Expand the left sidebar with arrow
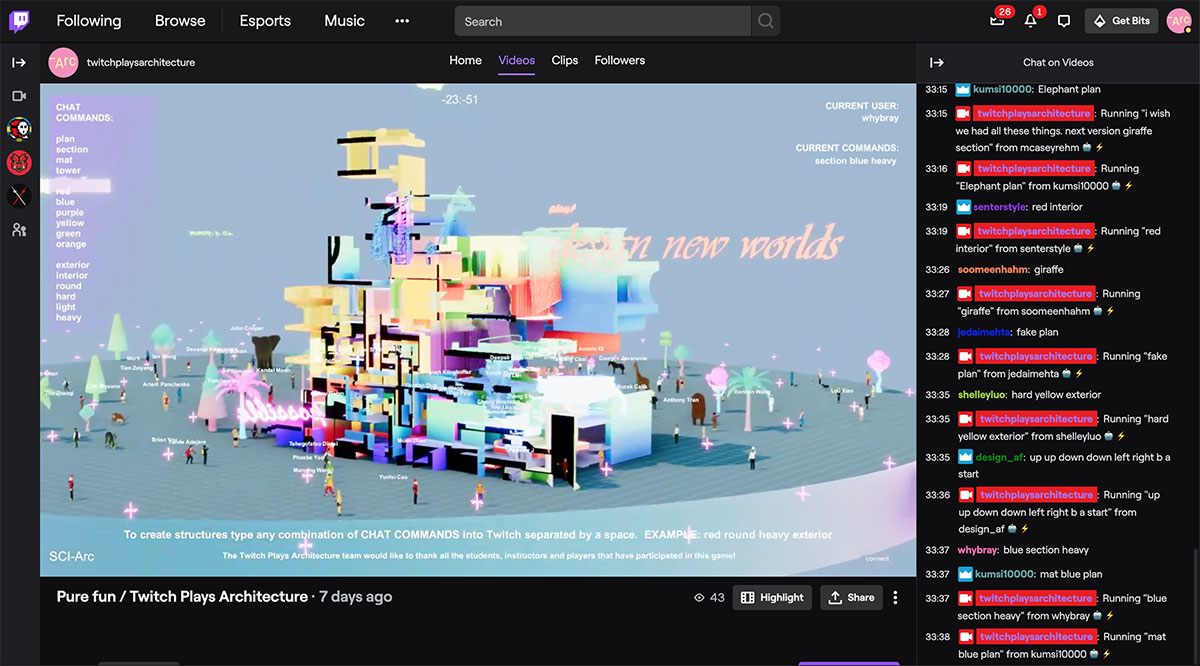This screenshot has height=666, width=1200. click(19, 62)
